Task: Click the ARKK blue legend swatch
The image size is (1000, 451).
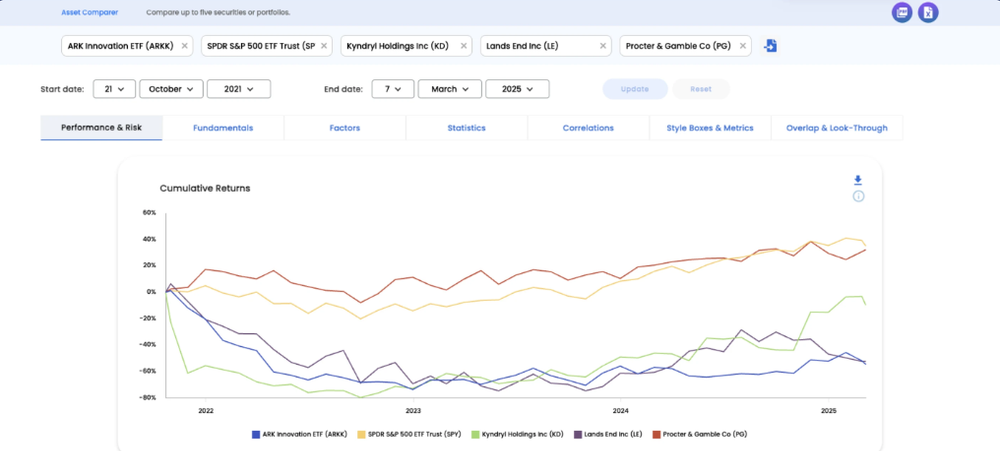Action: (256, 434)
